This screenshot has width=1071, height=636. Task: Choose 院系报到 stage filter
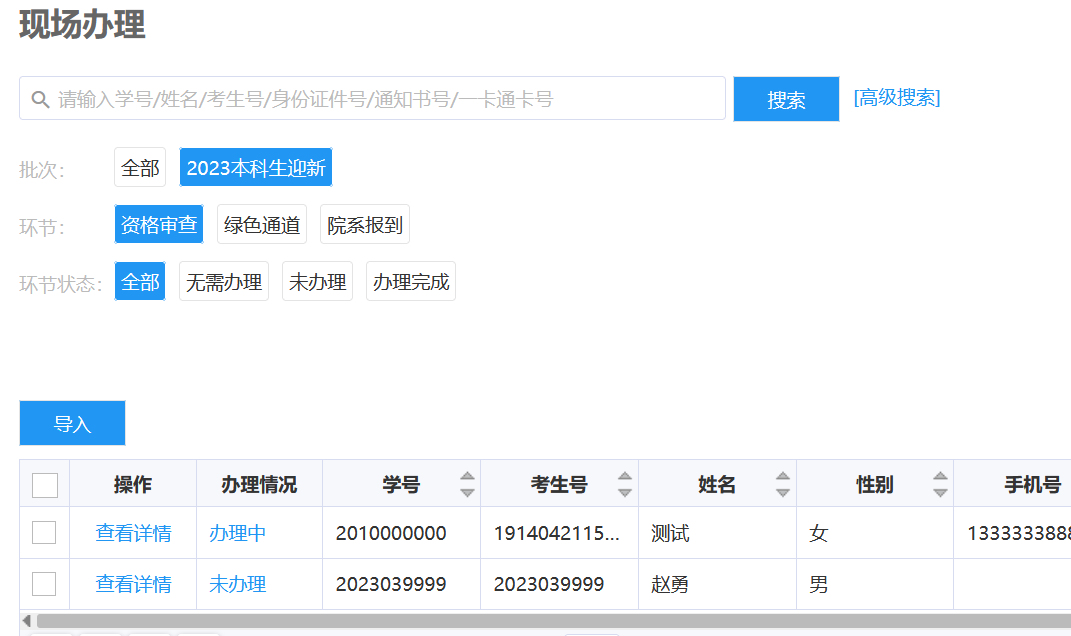click(365, 224)
